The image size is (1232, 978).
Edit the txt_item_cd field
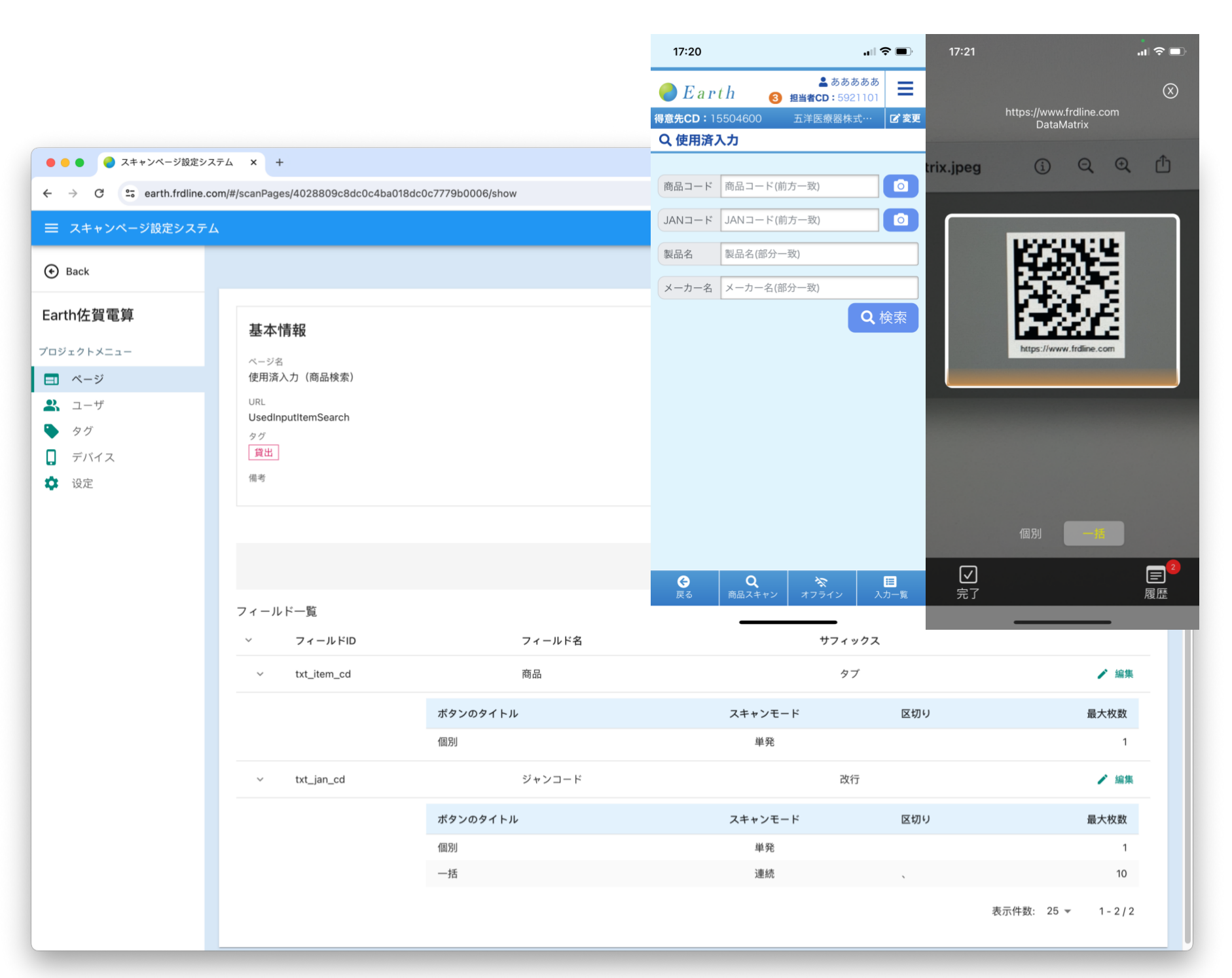pos(1115,674)
